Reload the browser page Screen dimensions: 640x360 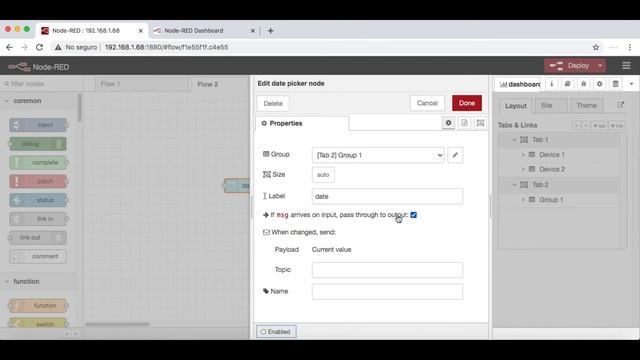[x=39, y=47]
